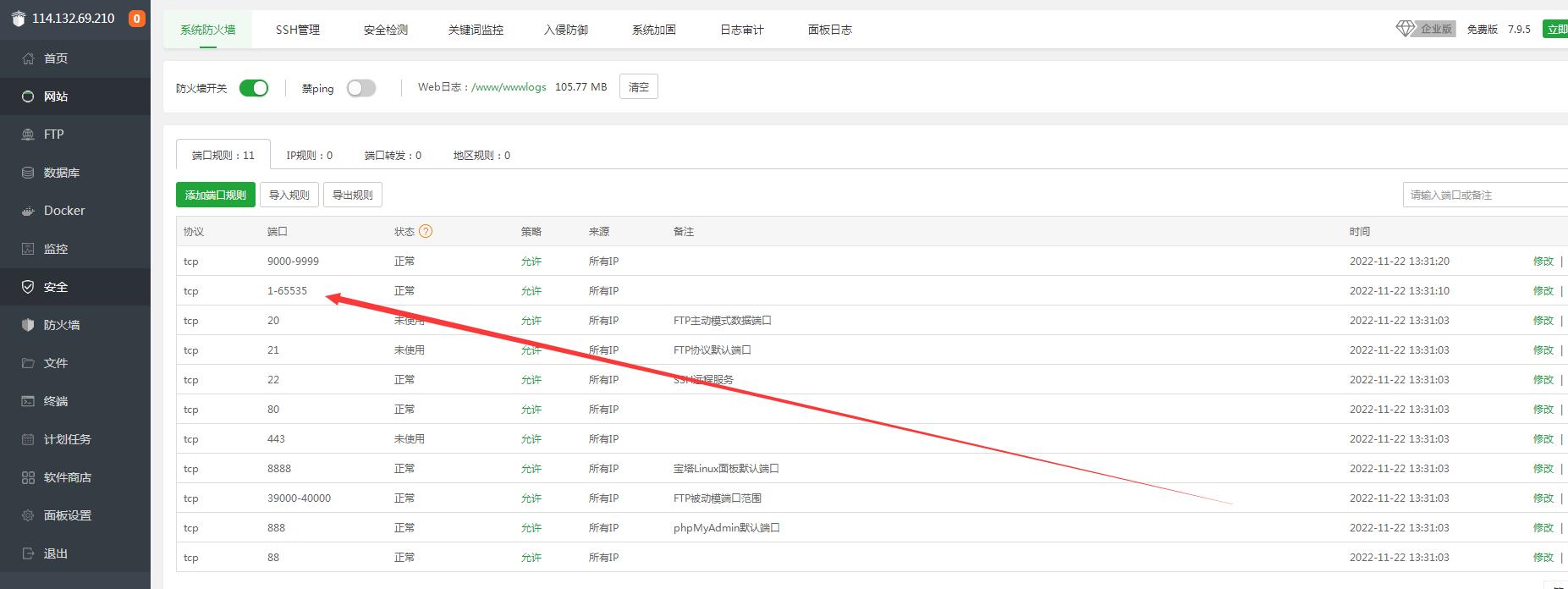
Task: Open Docker whale icon in sidebar
Action: [x=28, y=211]
